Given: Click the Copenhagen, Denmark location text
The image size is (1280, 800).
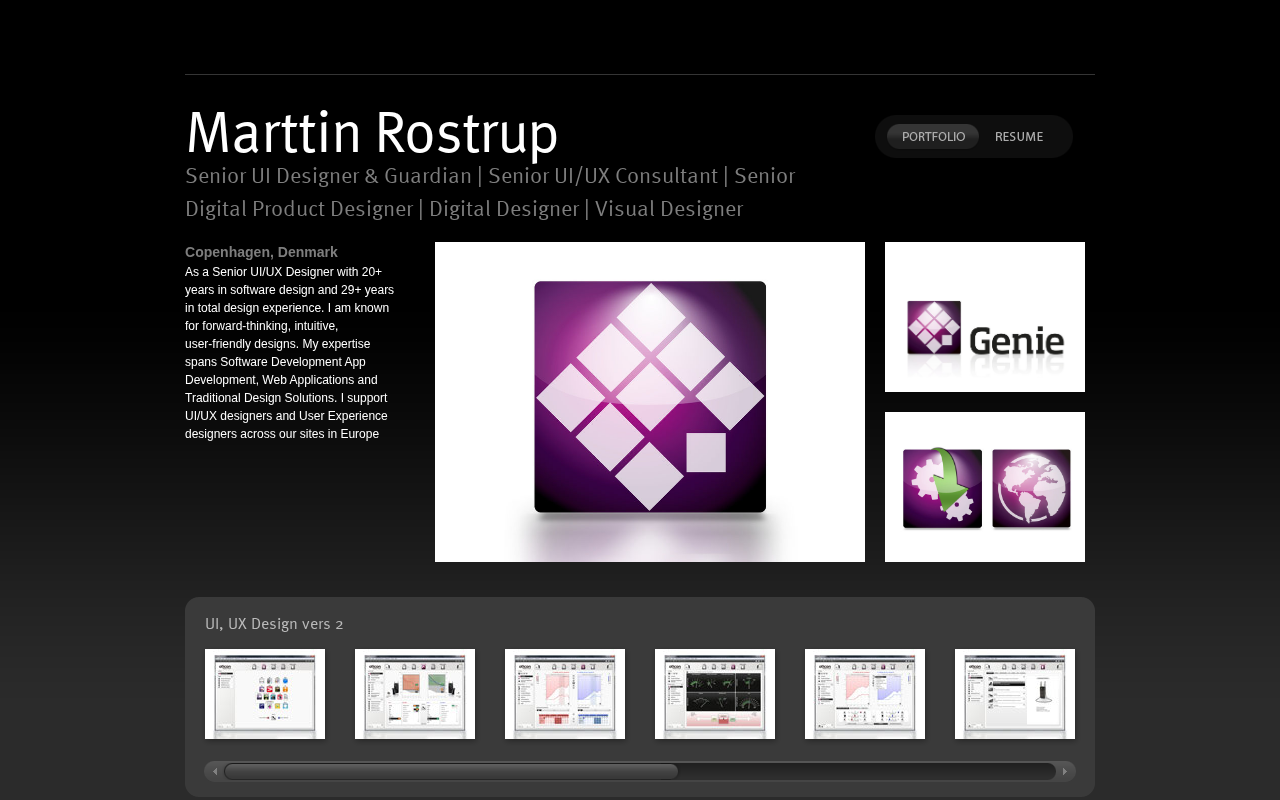Looking at the screenshot, I should pos(261,252).
